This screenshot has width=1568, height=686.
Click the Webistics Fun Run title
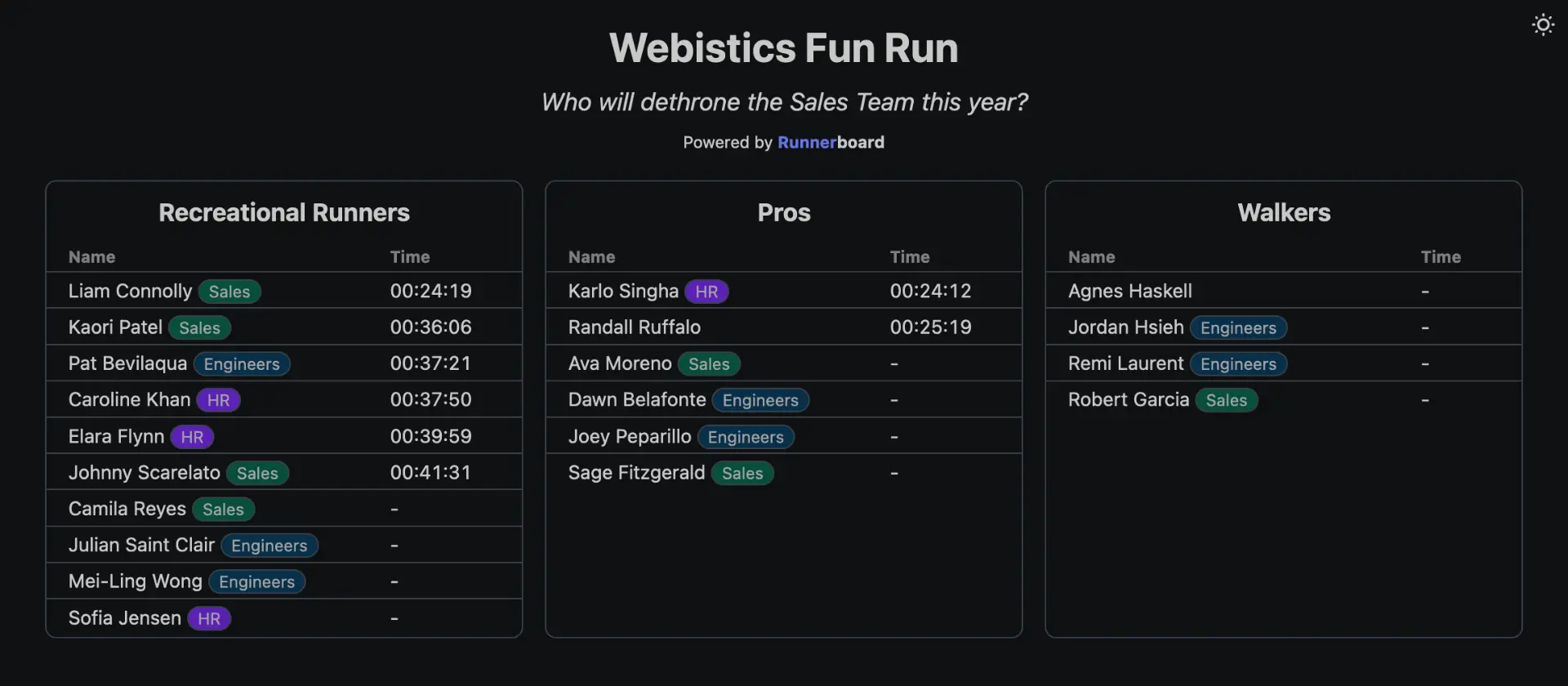[x=783, y=48]
